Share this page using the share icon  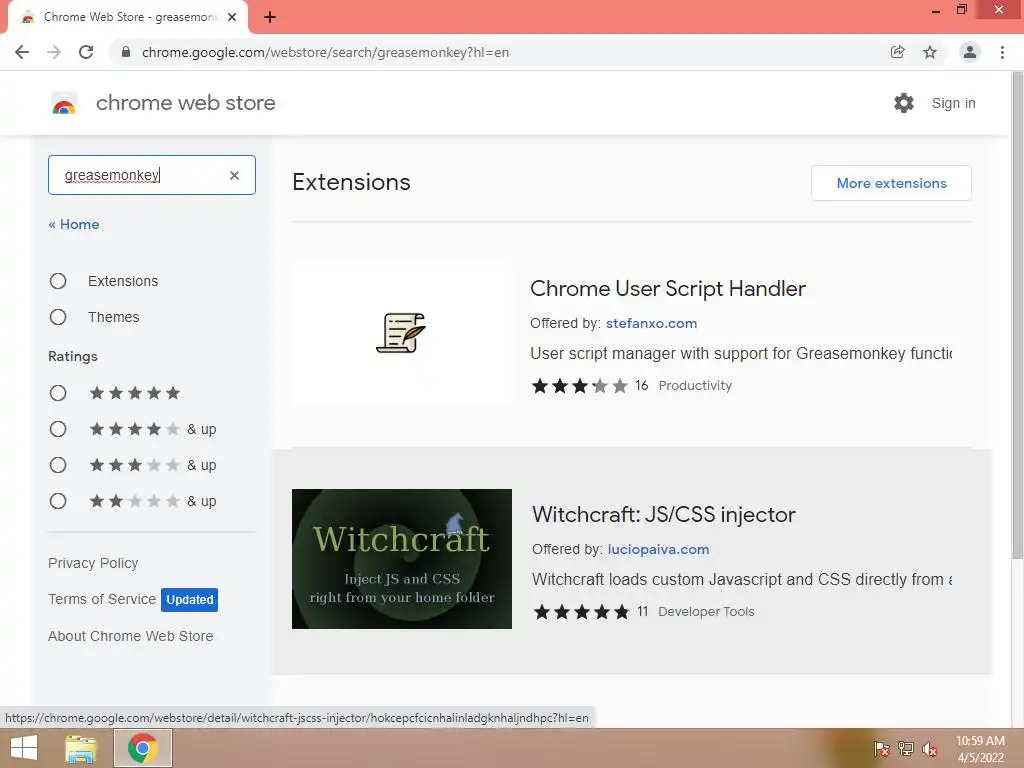898,52
